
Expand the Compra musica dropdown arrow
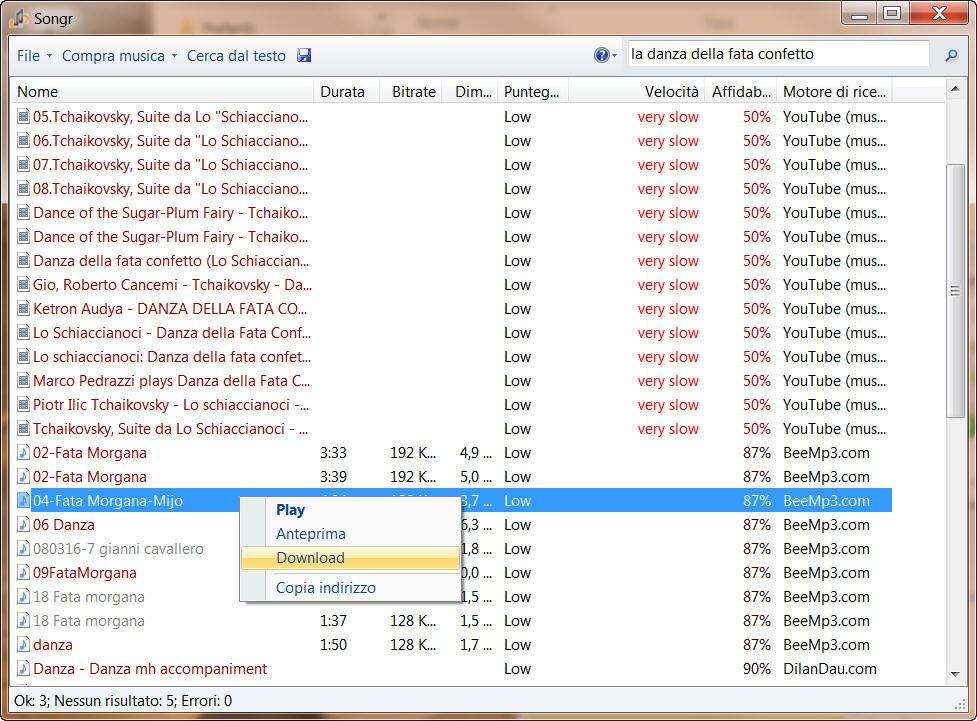click(174, 55)
